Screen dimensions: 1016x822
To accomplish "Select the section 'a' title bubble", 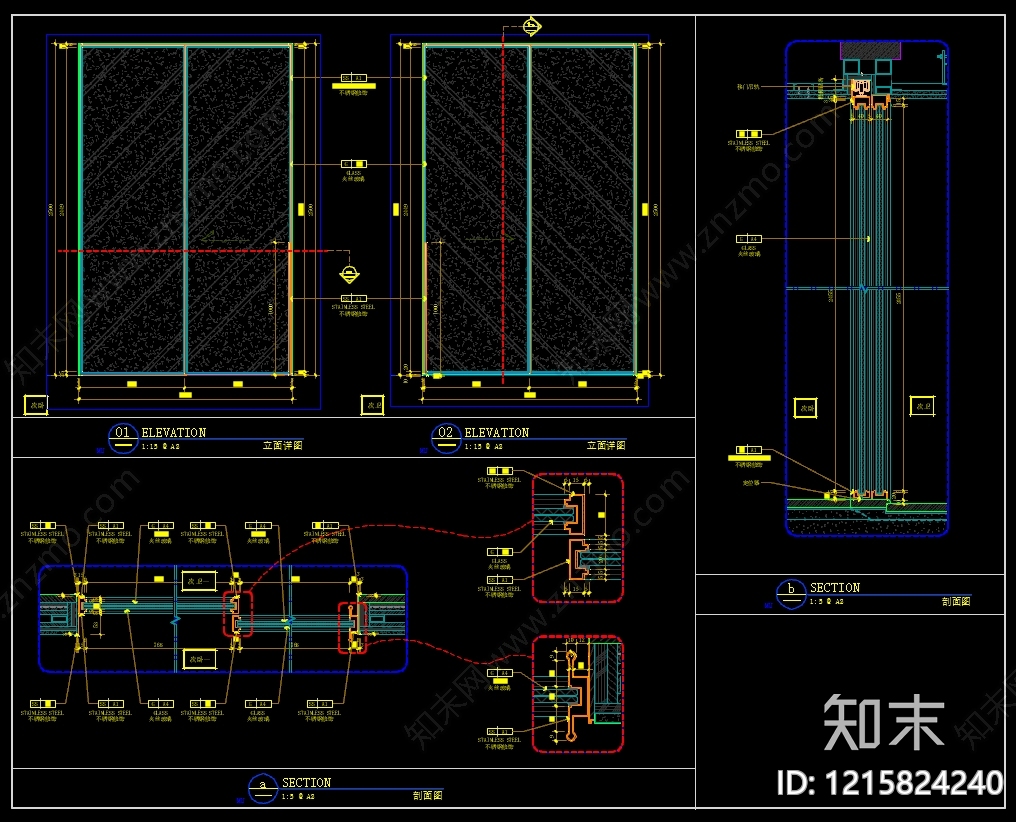I will (262, 788).
